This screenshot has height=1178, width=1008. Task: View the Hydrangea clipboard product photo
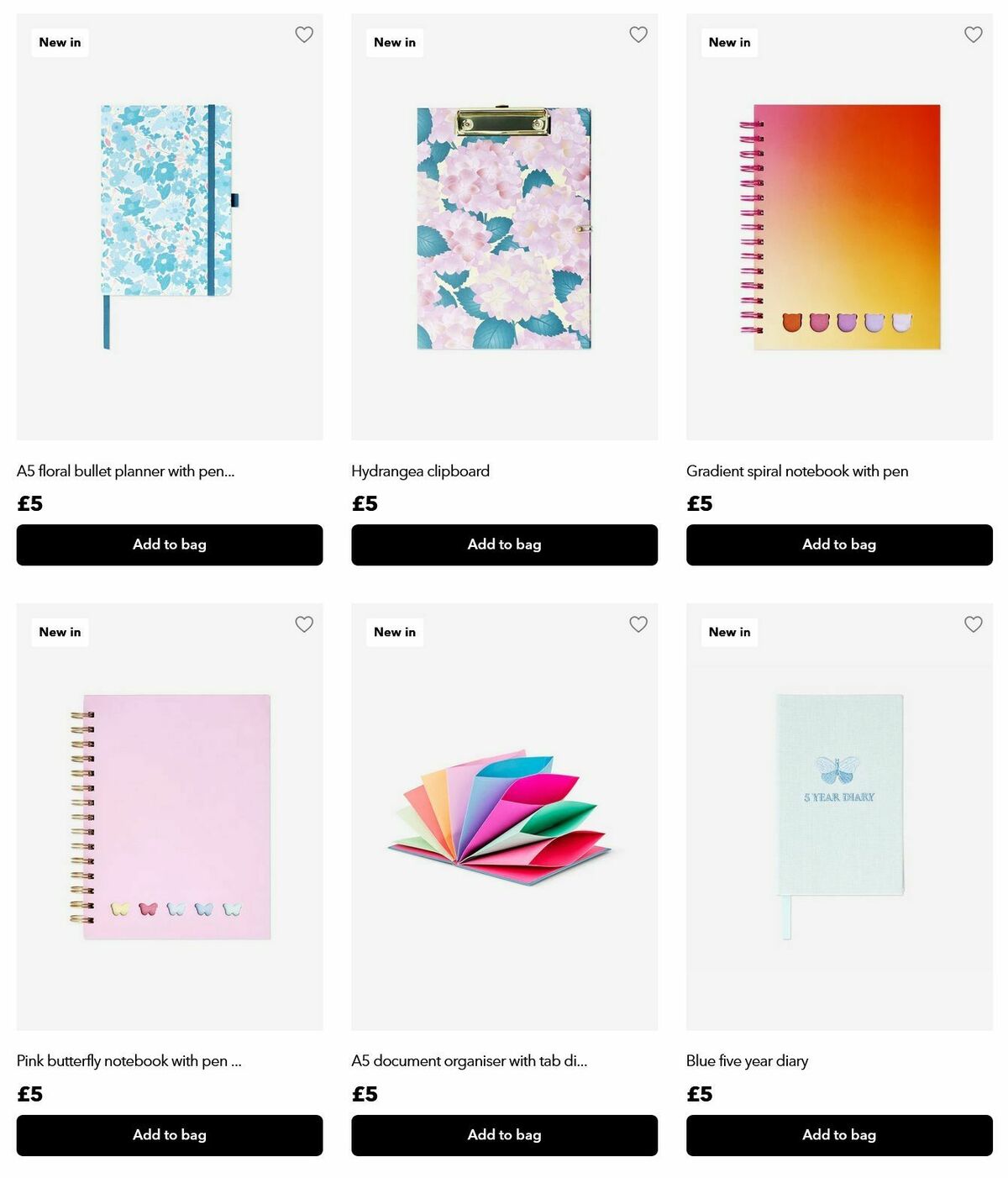[504, 227]
